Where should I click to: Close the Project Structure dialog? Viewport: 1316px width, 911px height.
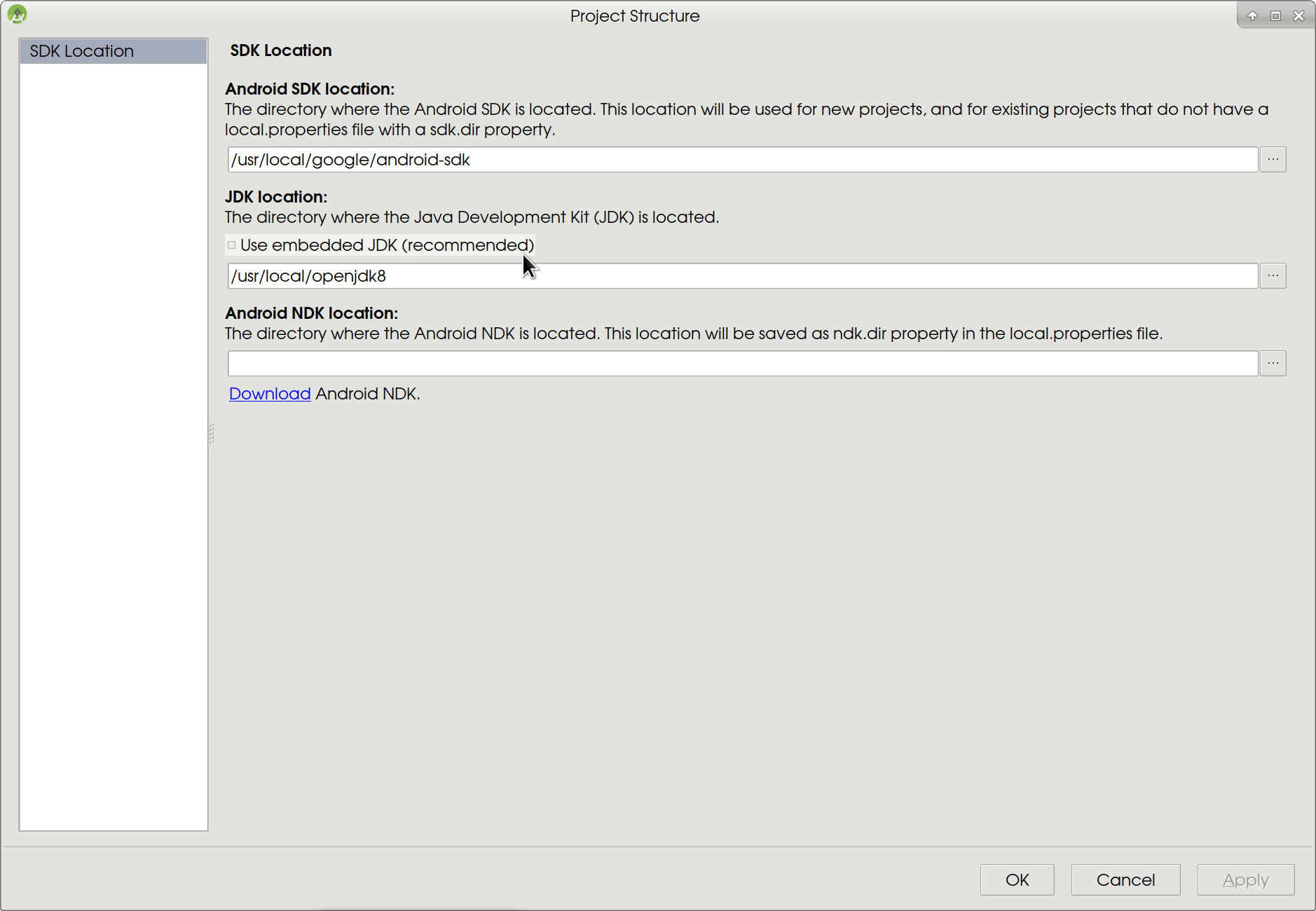[1300, 15]
